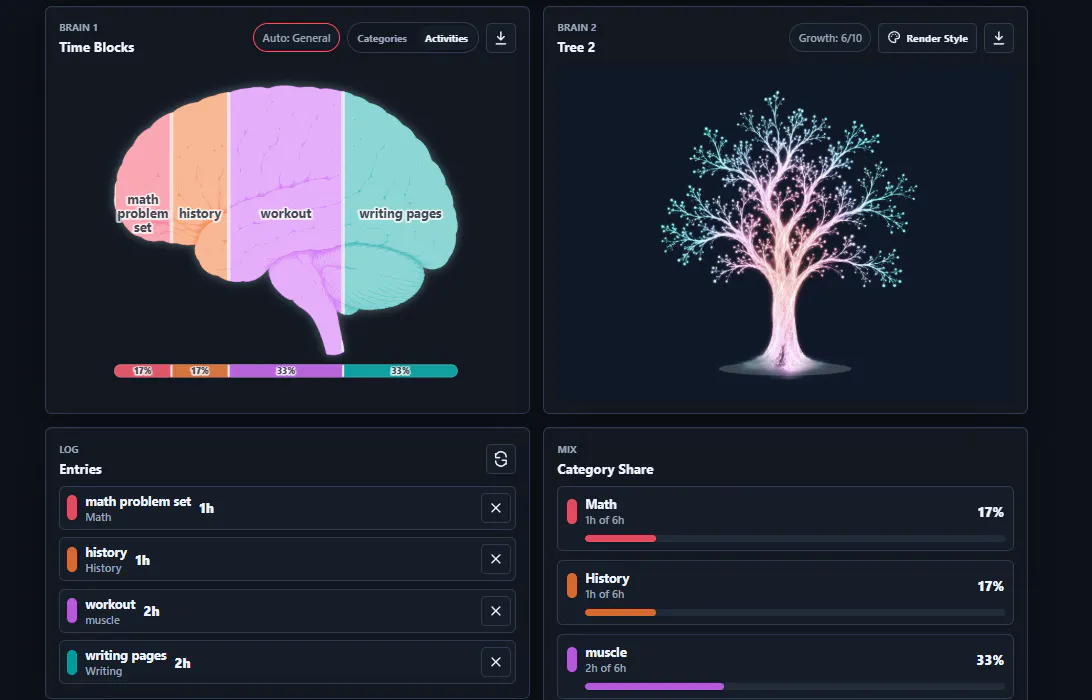Click the History category share progress bar
The height and width of the screenshot is (700, 1092).
point(795,613)
